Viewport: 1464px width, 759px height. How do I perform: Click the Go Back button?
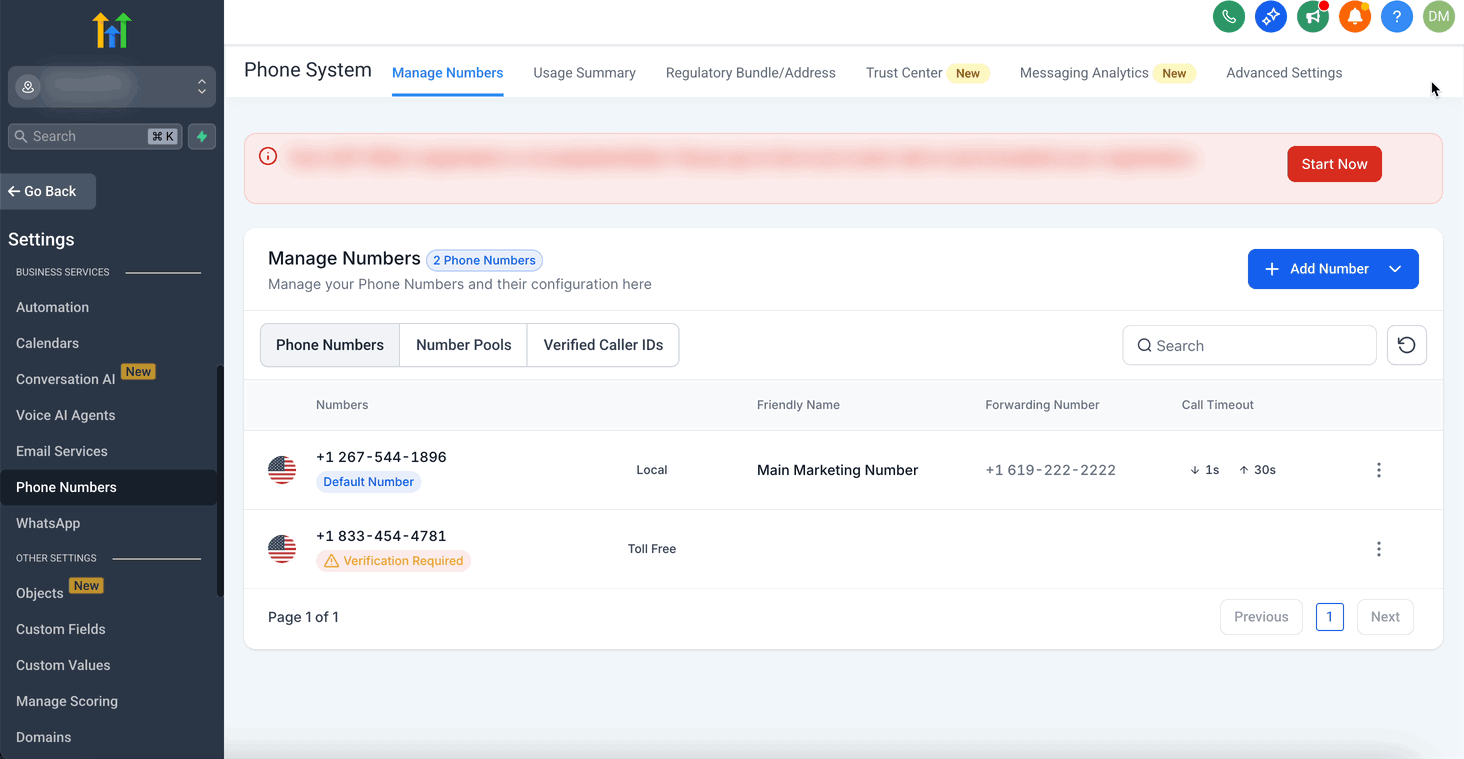48,191
